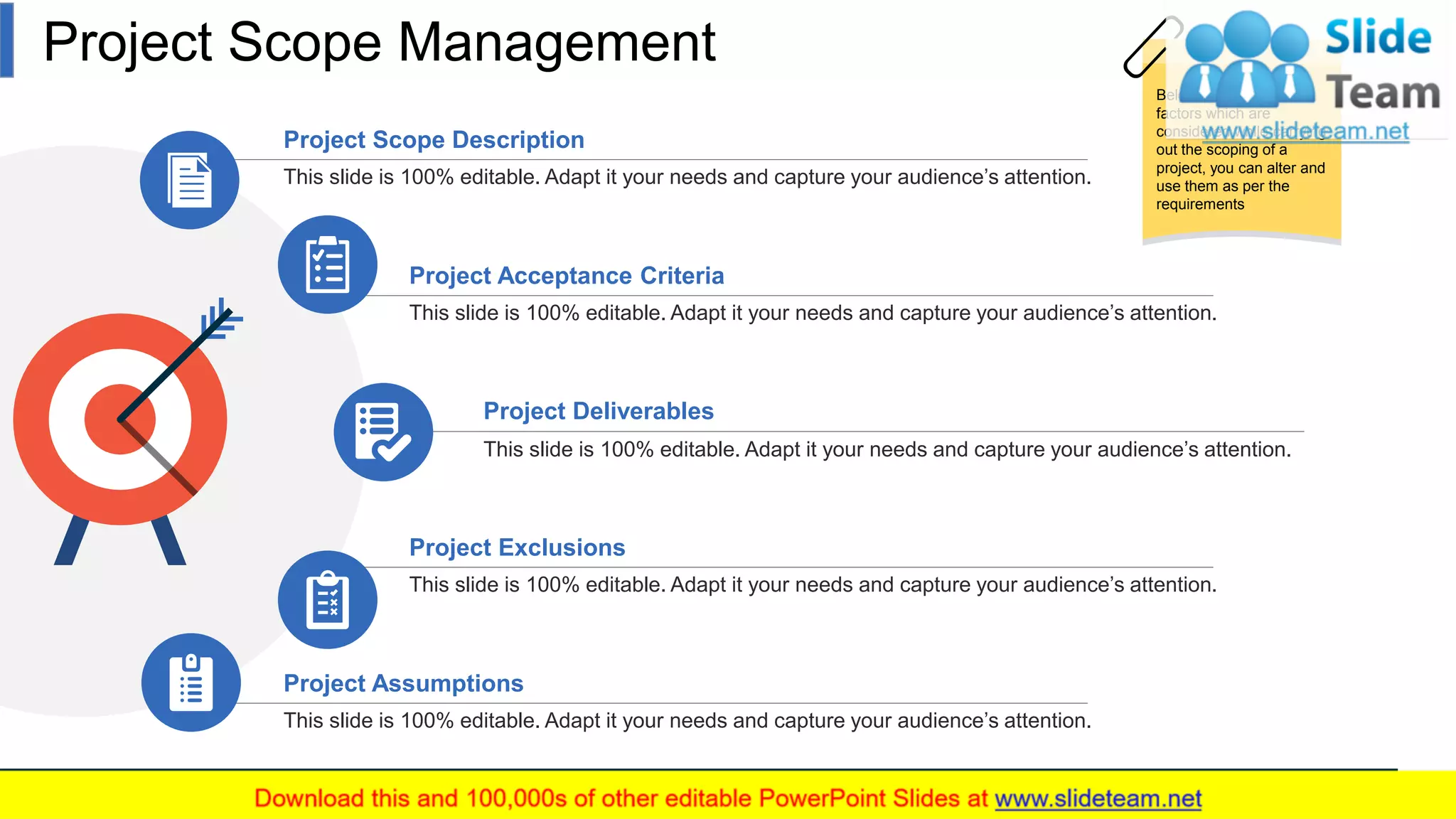Select the description text under Project Deliverables
Image resolution: width=1456 pixels, height=819 pixels.
click(x=887, y=449)
